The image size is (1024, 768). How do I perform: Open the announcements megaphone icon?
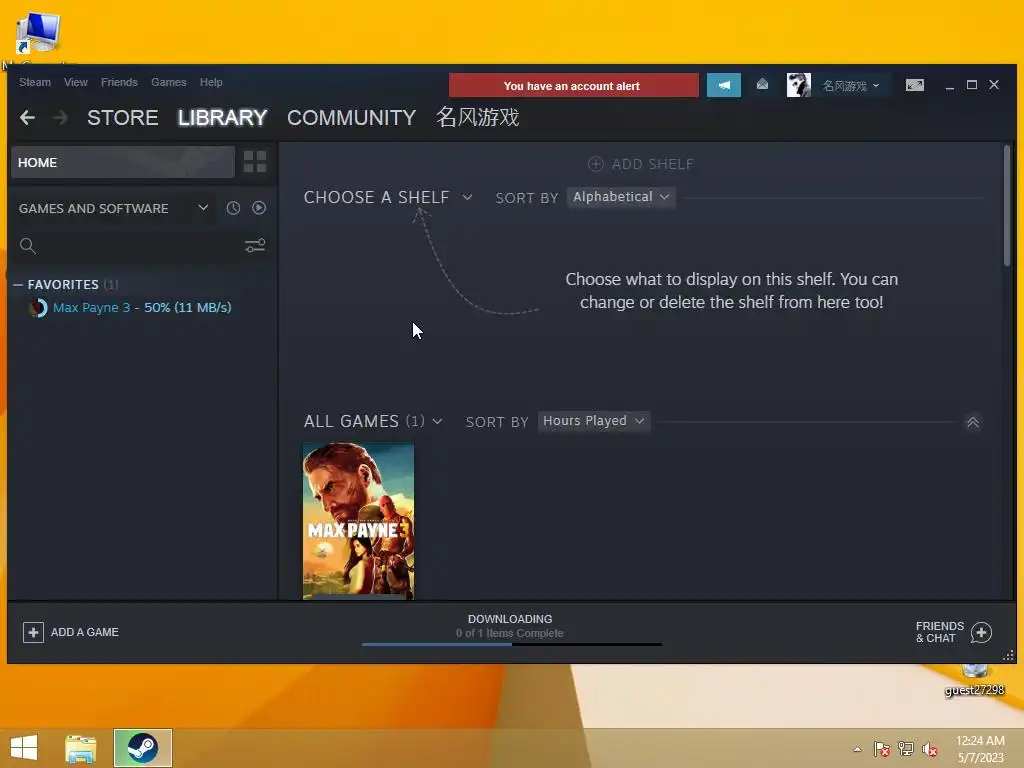[x=724, y=86]
